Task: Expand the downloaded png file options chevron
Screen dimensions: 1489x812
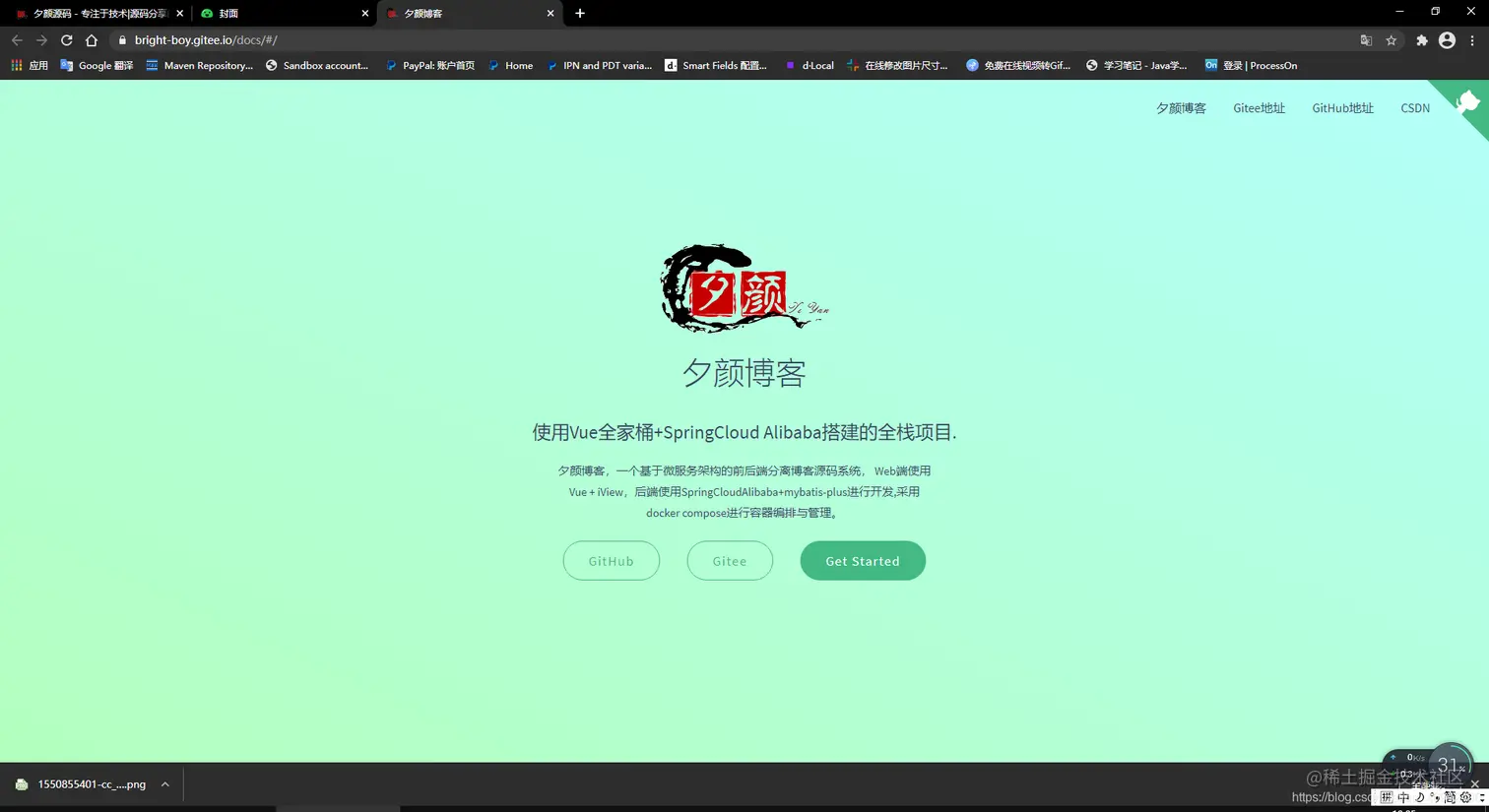Action: pos(164,783)
